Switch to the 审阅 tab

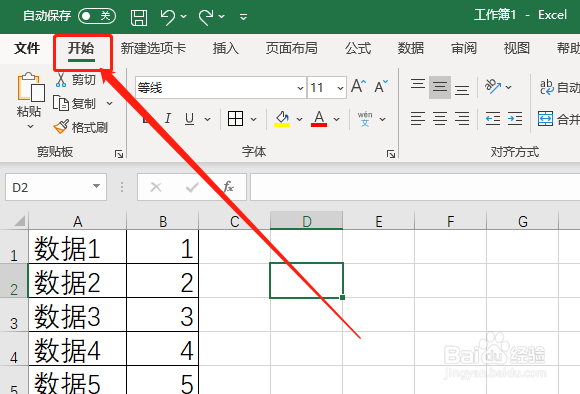click(x=463, y=48)
